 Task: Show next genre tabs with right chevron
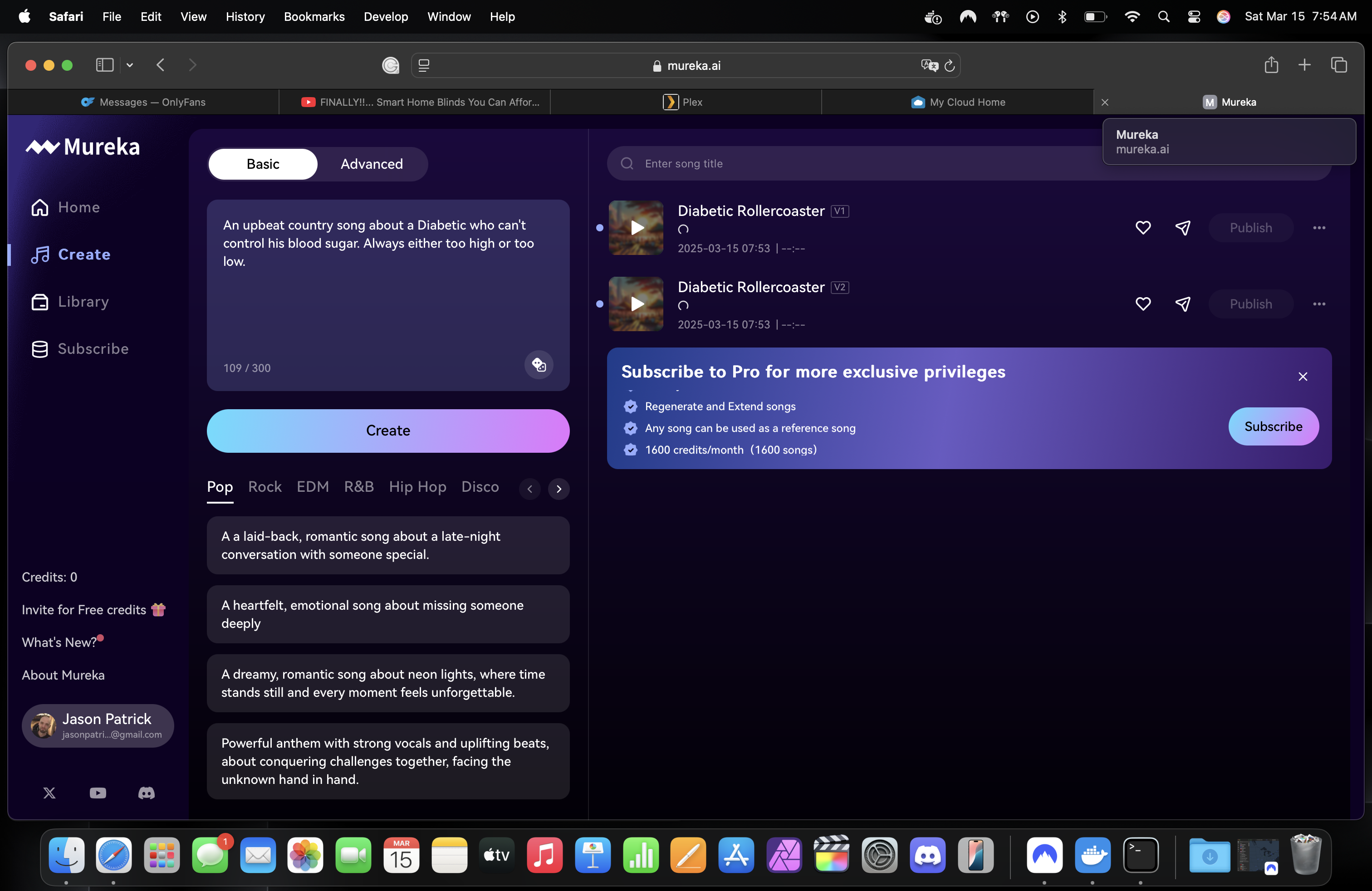pos(559,489)
